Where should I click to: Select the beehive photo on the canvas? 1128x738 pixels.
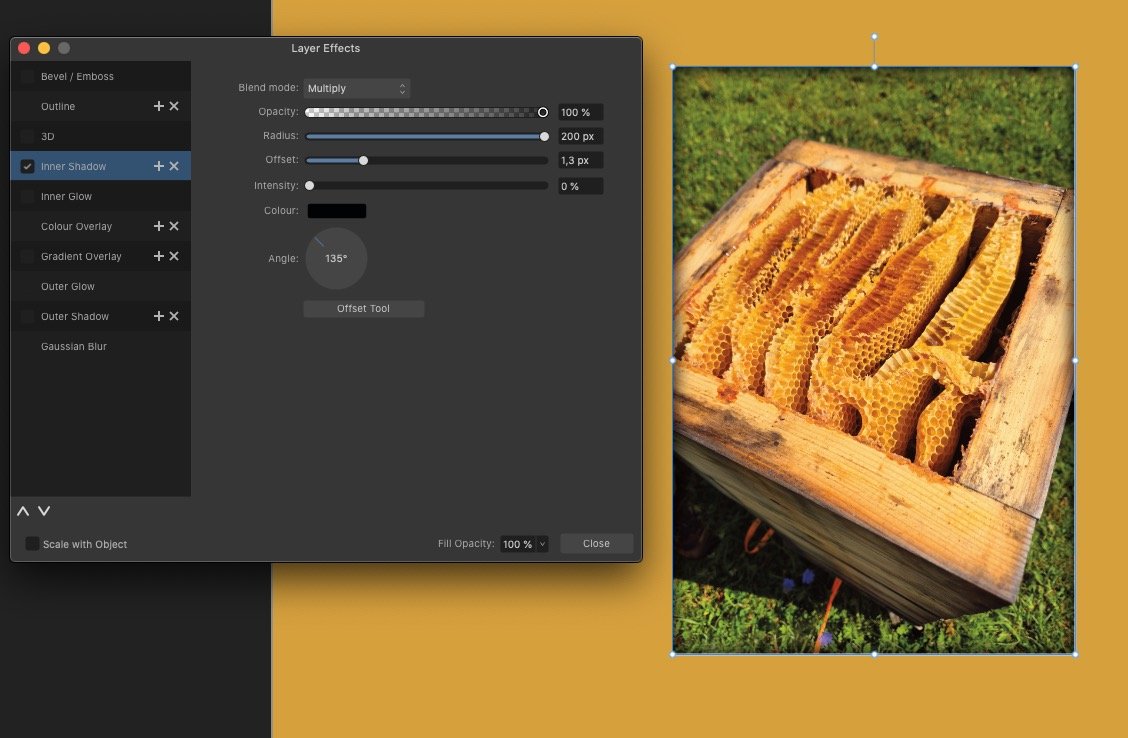[874, 360]
